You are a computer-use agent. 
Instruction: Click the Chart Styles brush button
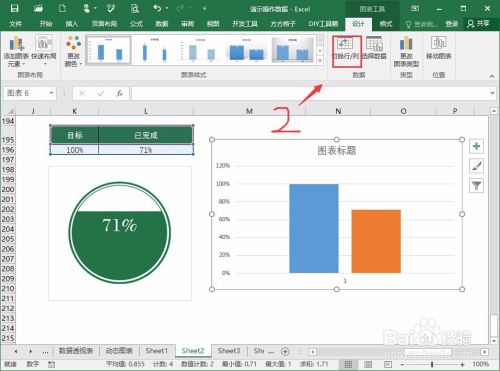[x=476, y=166]
